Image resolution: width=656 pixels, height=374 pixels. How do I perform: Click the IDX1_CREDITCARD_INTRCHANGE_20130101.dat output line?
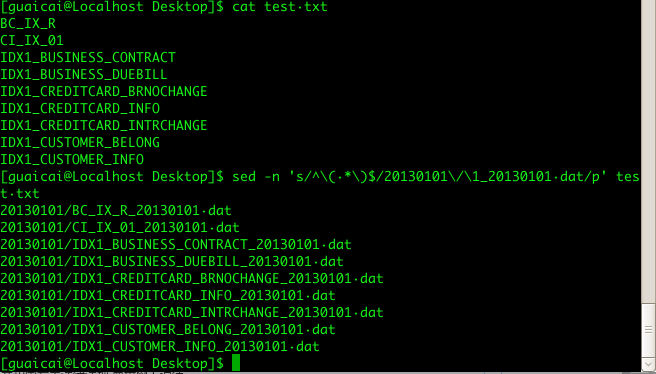[x=192, y=313]
